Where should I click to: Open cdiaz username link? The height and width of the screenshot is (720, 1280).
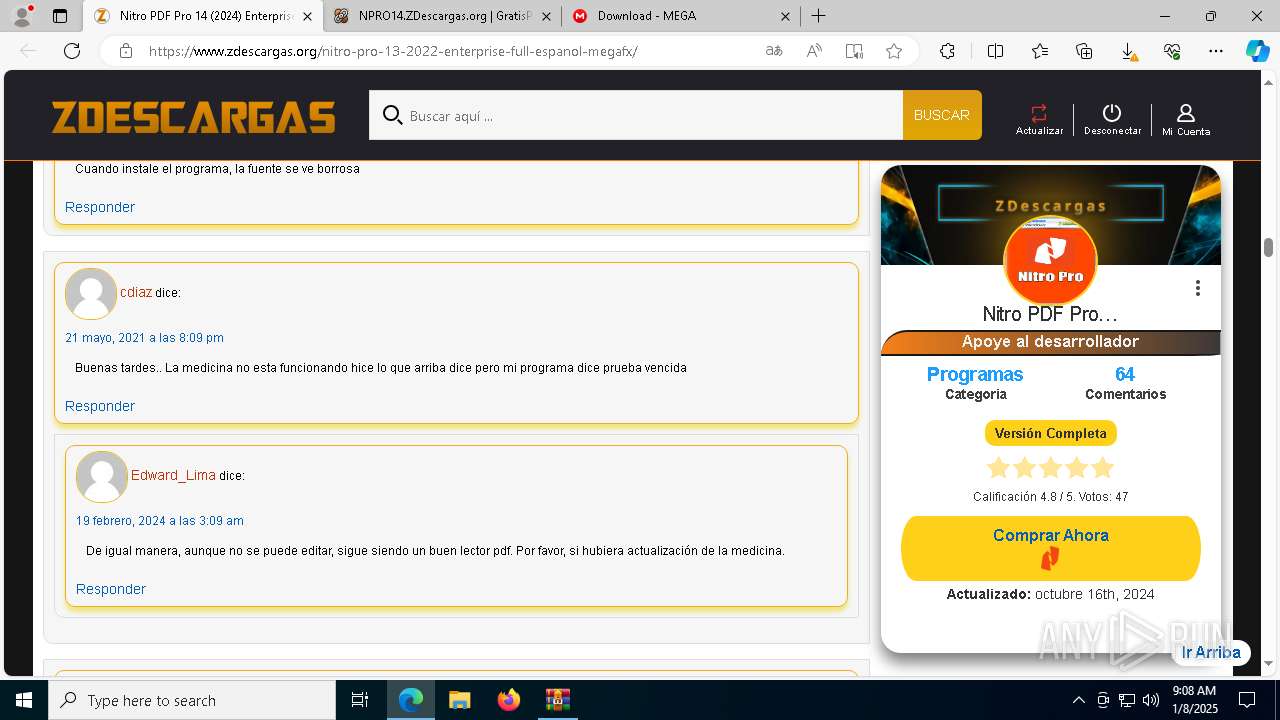136,292
